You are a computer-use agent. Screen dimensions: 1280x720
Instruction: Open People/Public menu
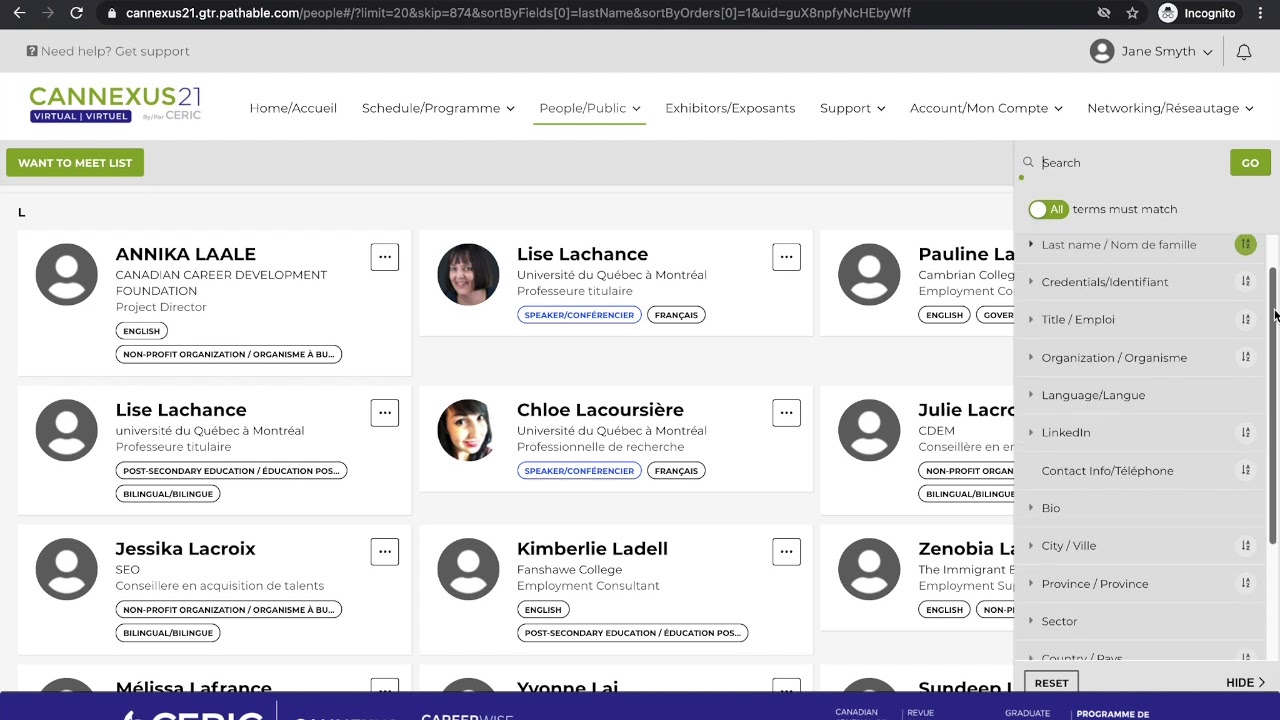coord(590,108)
